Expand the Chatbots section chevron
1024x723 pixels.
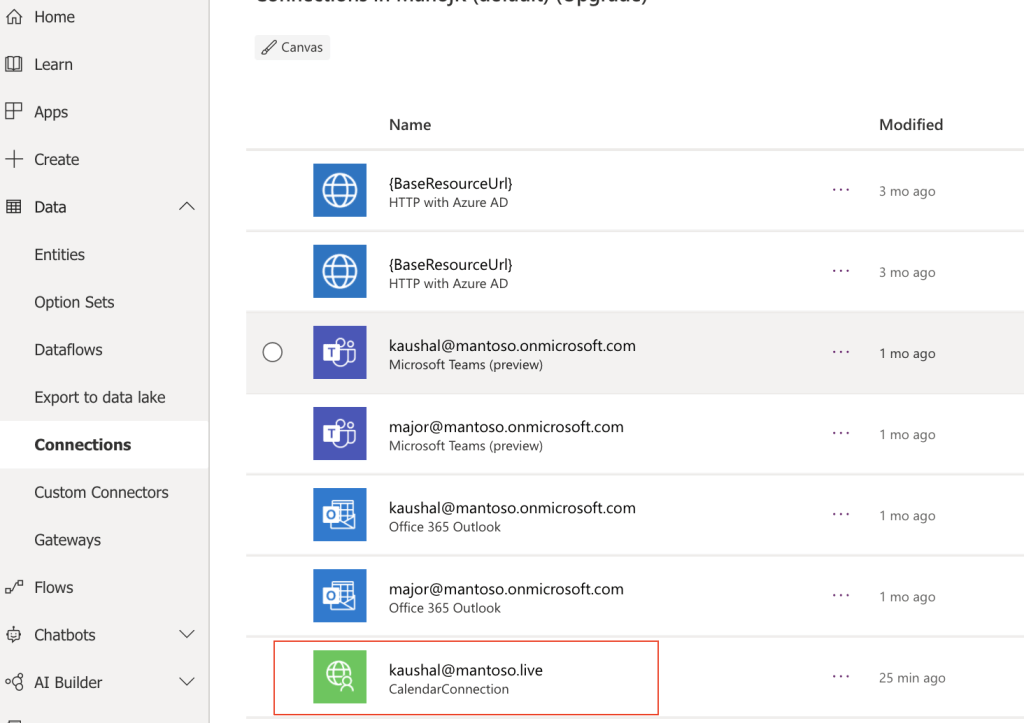(x=187, y=635)
